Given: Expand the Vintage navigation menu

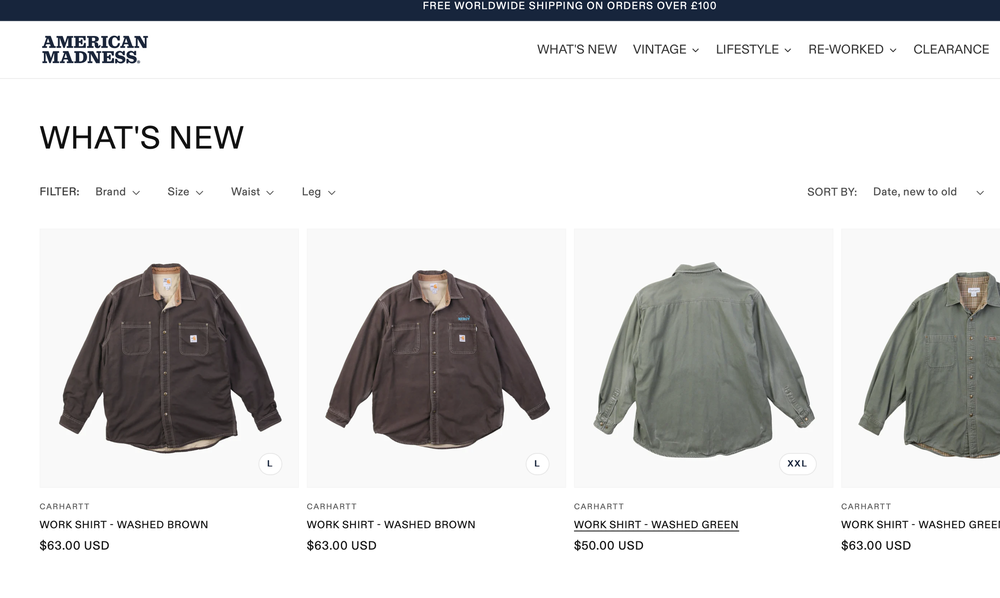Looking at the screenshot, I should pos(666,49).
